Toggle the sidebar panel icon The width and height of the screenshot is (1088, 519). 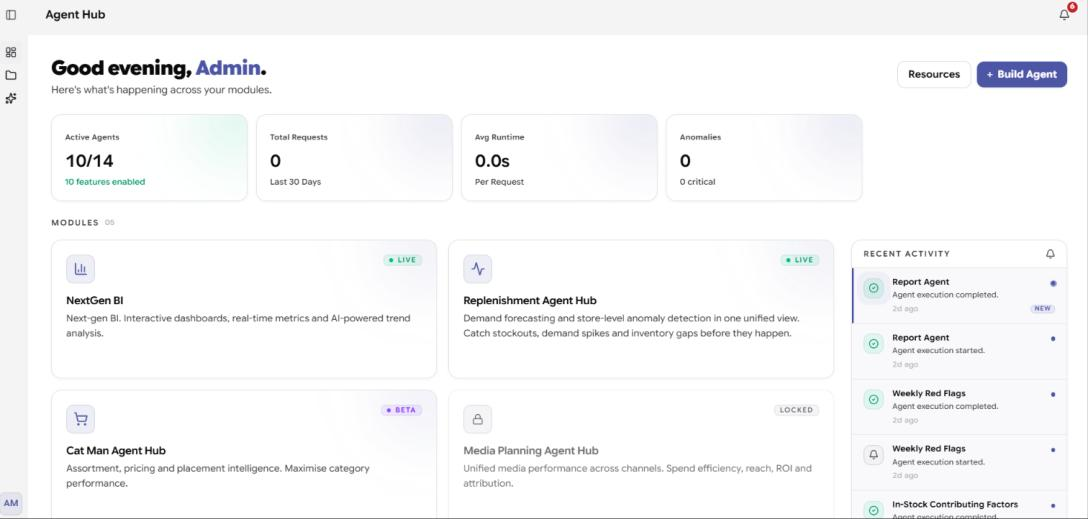11,15
